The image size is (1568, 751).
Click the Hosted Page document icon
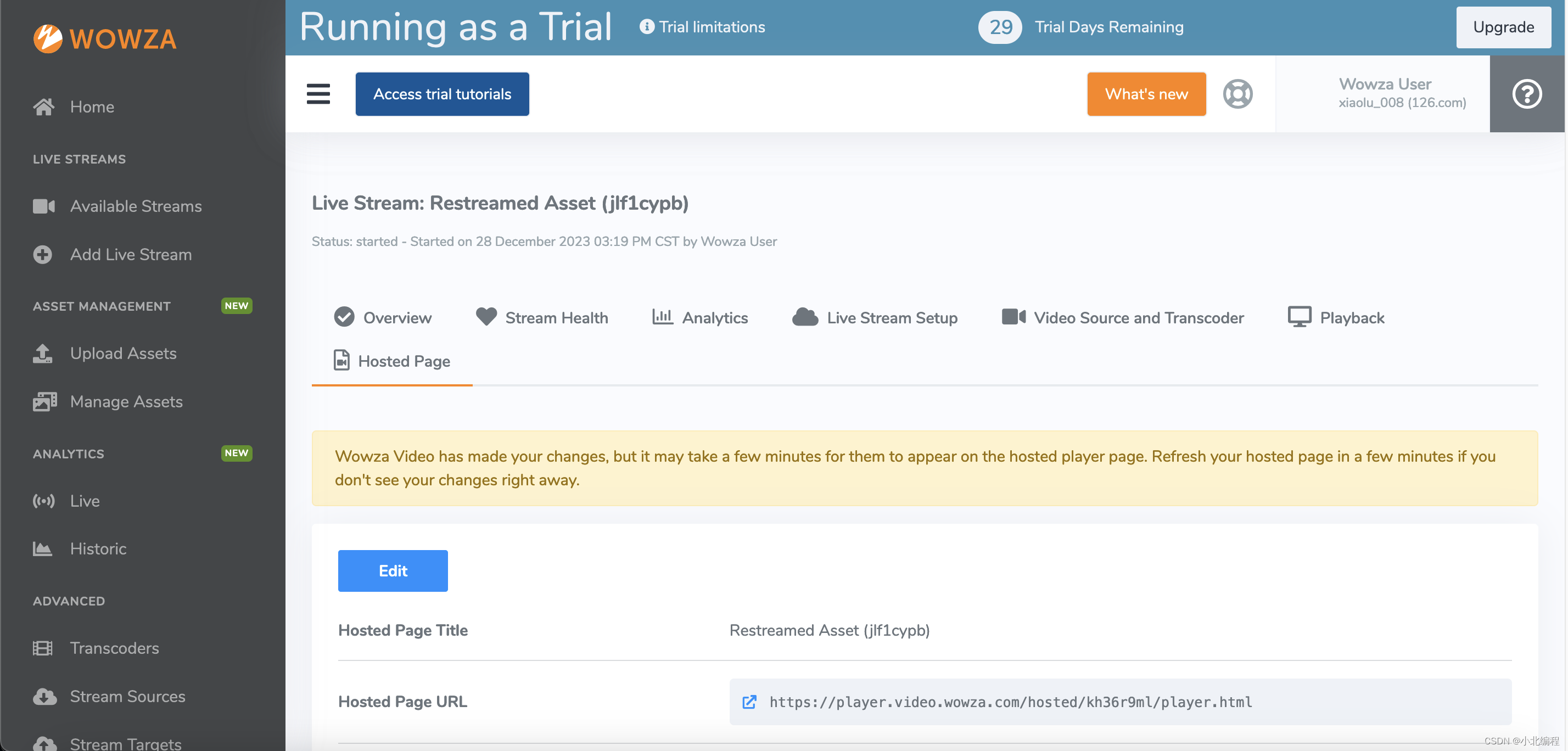(x=341, y=360)
